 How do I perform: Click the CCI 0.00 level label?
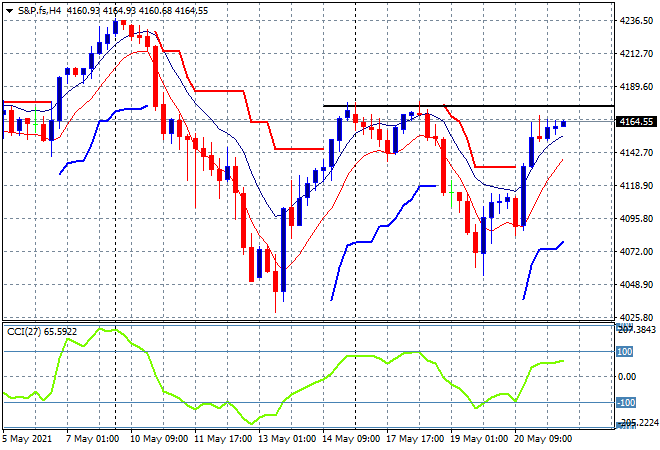627,377
